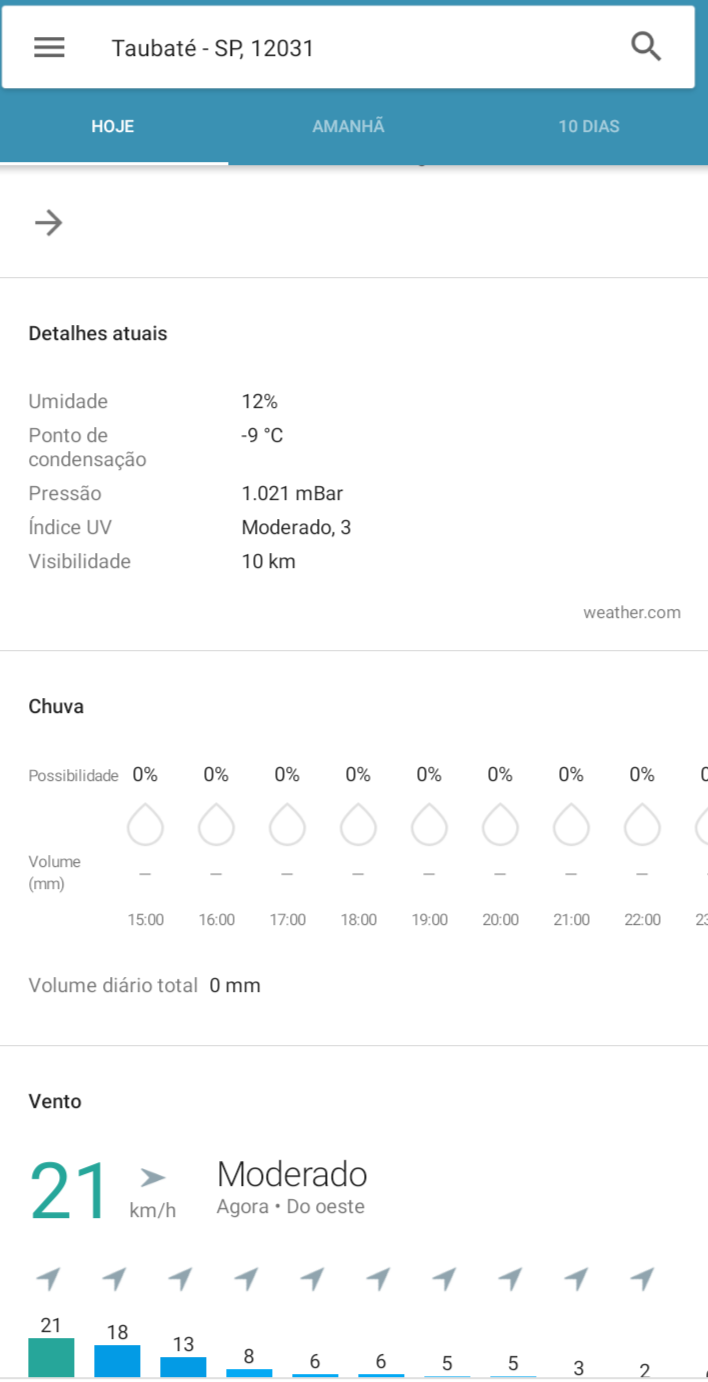
Task: Tap the Índice UV value Moderado, 3
Action: 296,527
